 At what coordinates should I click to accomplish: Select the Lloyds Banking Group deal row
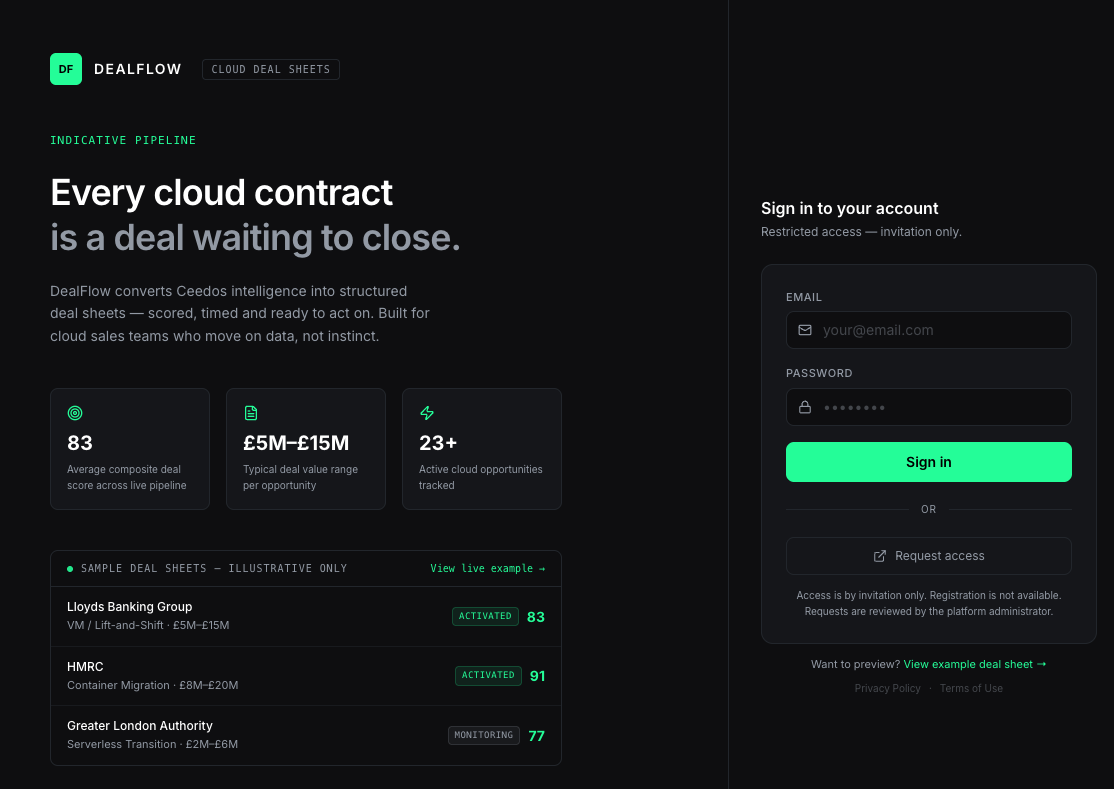point(305,616)
